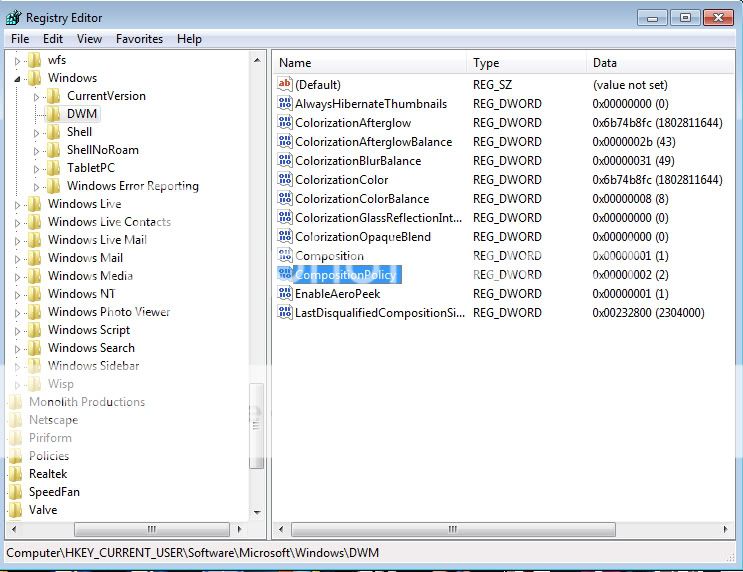Collapse the Windows tree node
The height and width of the screenshot is (572, 743).
(x=18, y=78)
